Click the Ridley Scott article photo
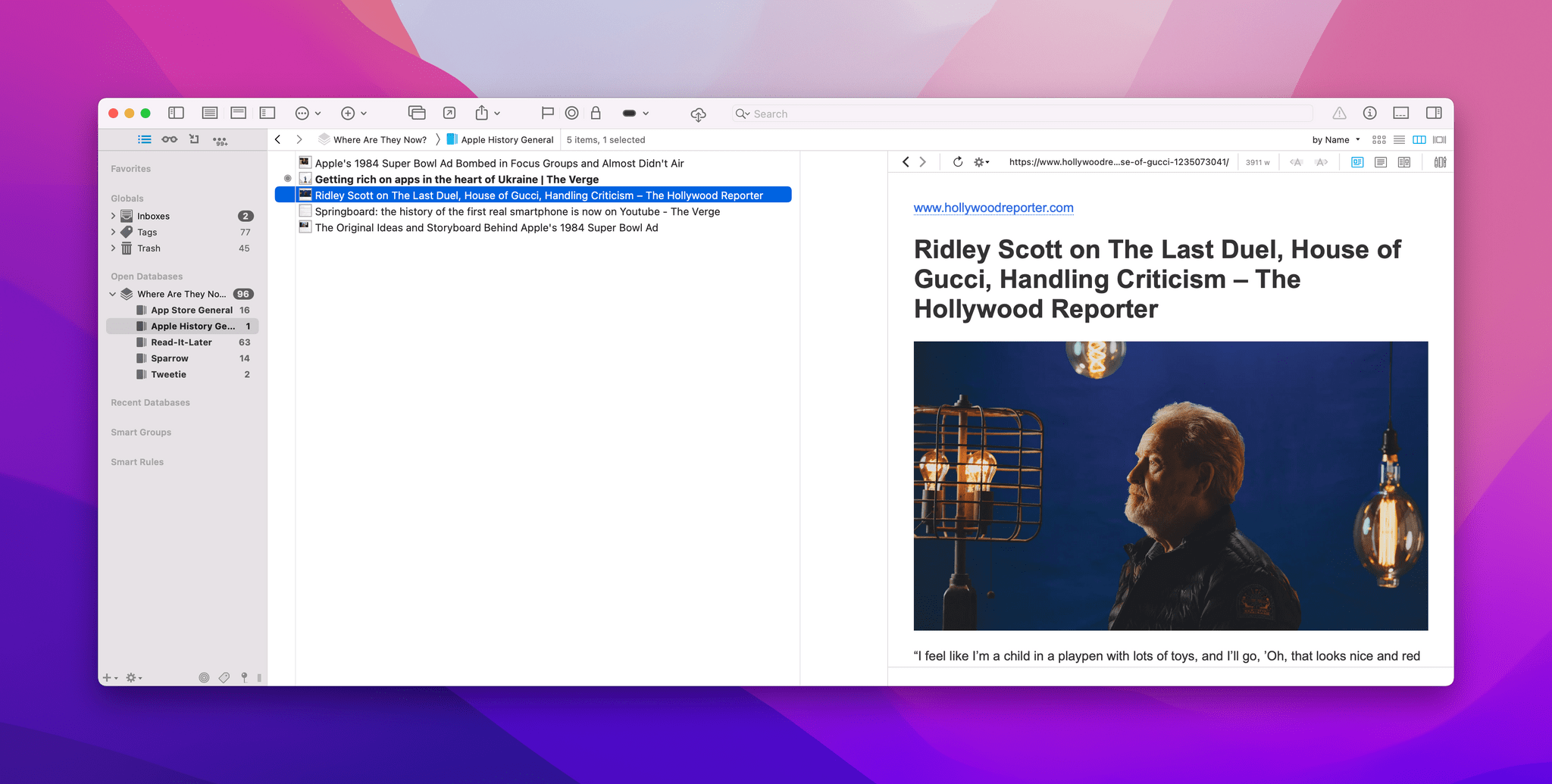This screenshot has width=1552, height=784. pos(1171,486)
